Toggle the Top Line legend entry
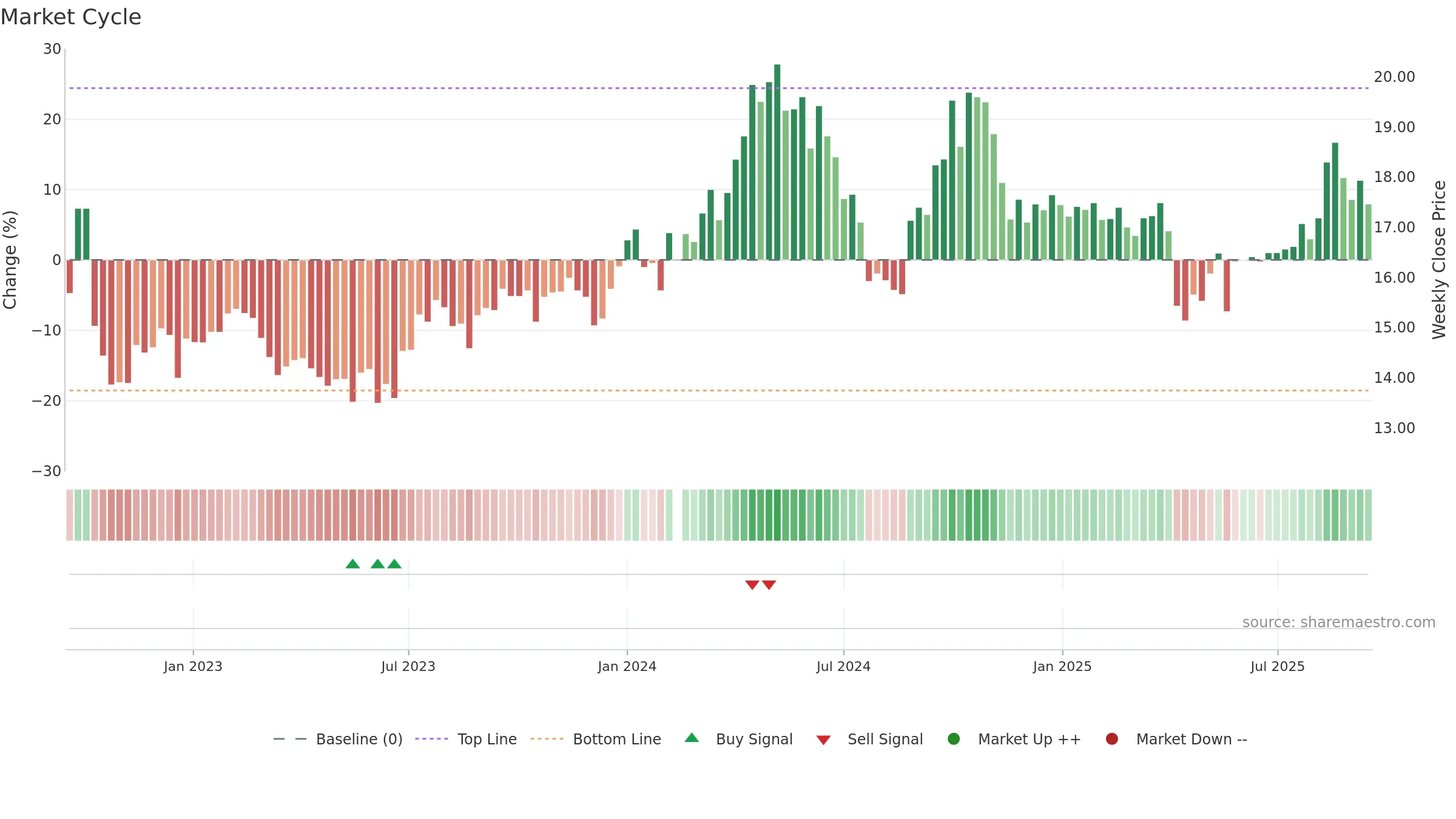Screen dimensions: 1456x819 [466, 739]
